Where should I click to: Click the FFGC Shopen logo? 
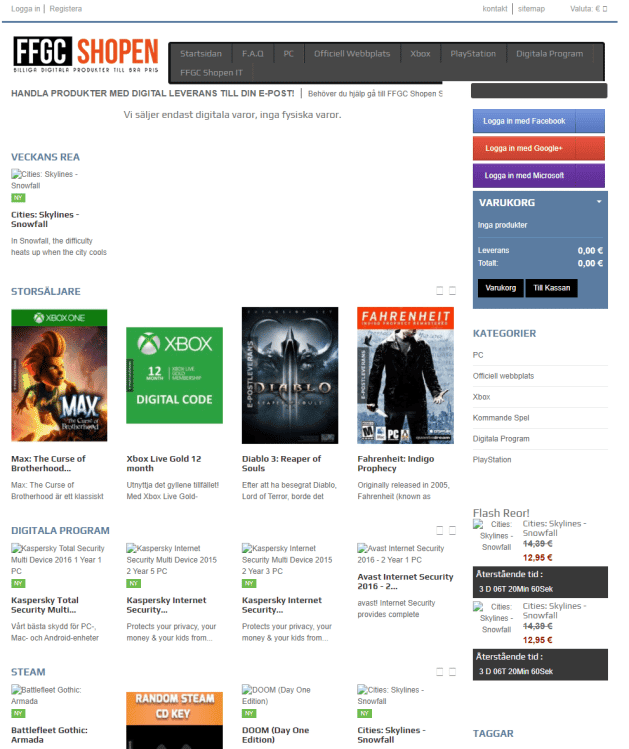point(85,54)
